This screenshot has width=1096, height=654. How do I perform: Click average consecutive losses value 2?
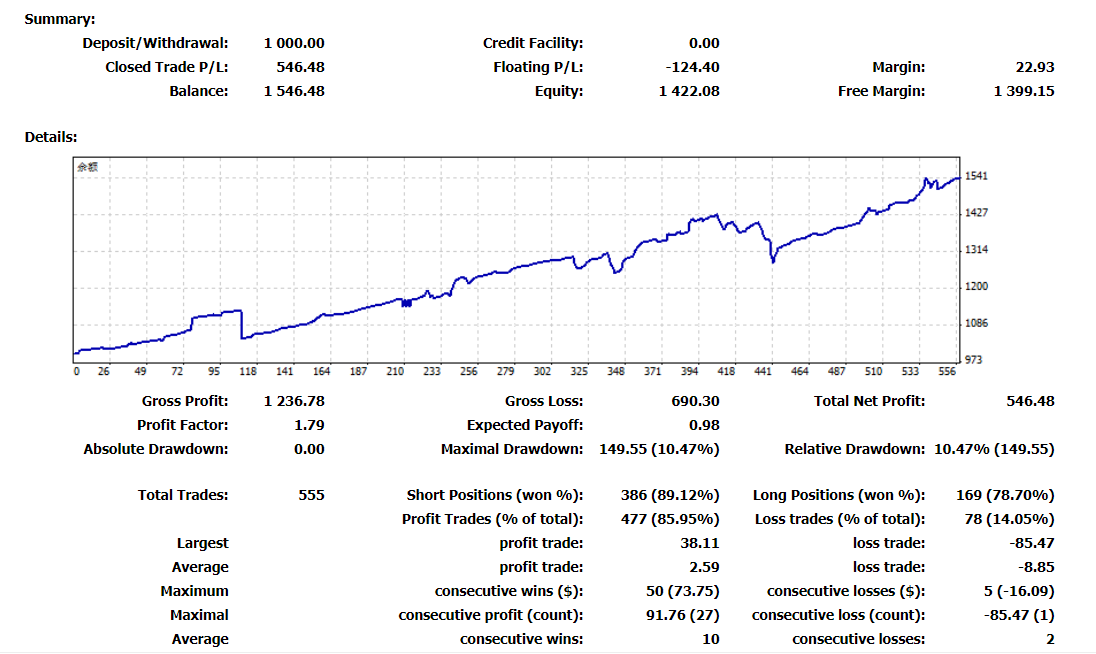click(x=1051, y=639)
